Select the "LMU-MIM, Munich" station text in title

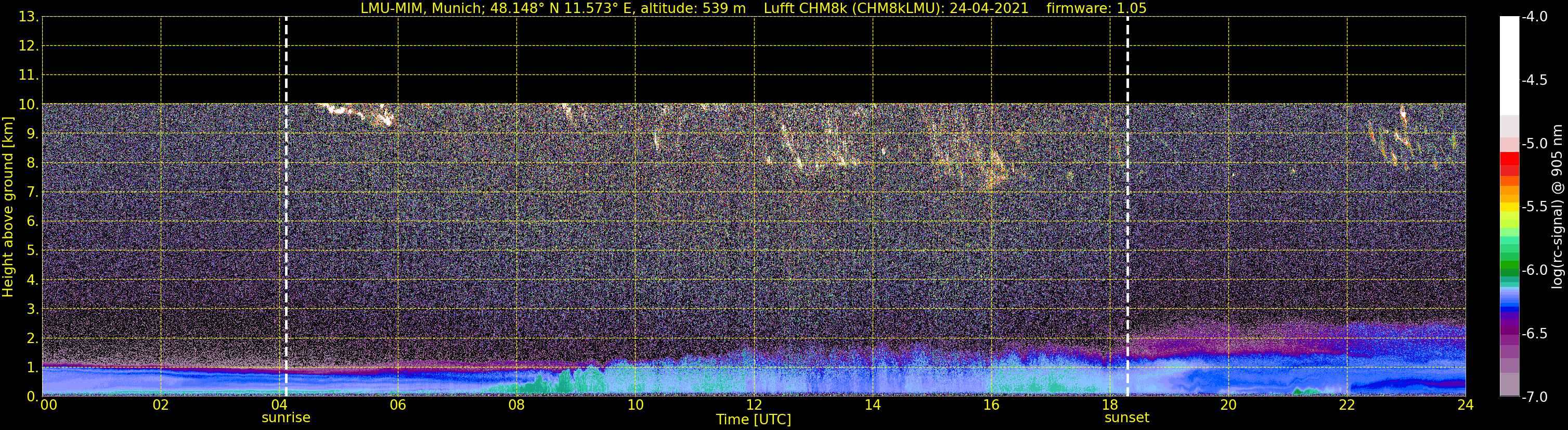(x=421, y=8)
